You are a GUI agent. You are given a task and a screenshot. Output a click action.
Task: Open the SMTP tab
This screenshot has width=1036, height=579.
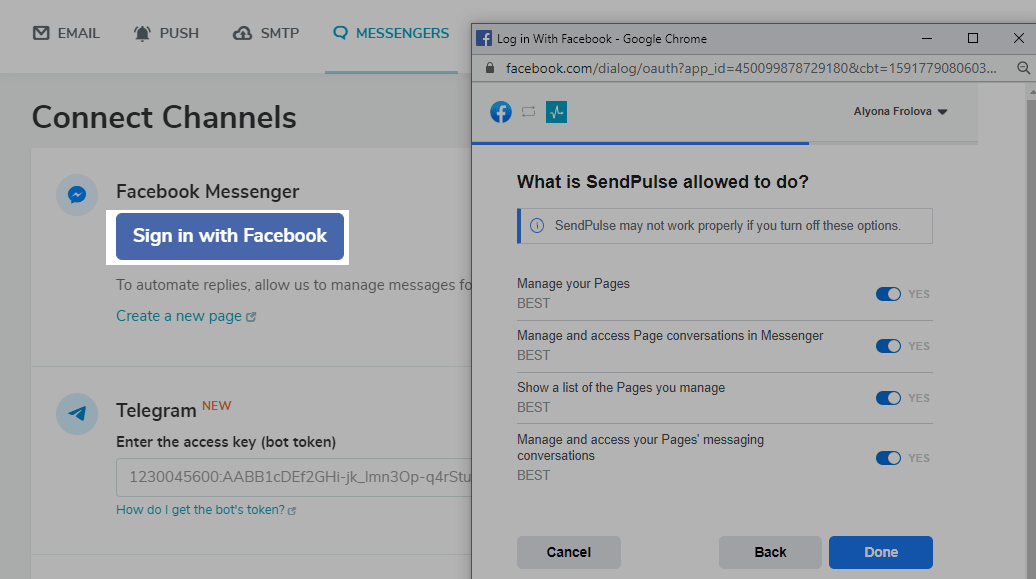coord(266,33)
